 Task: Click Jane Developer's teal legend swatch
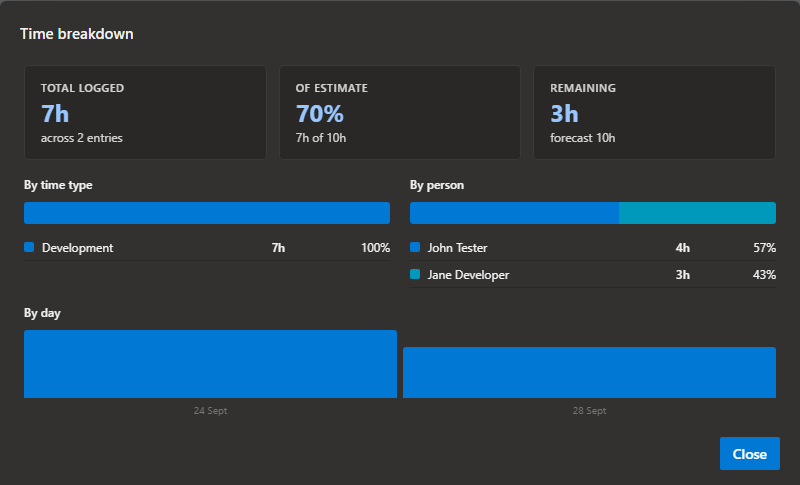click(415, 274)
